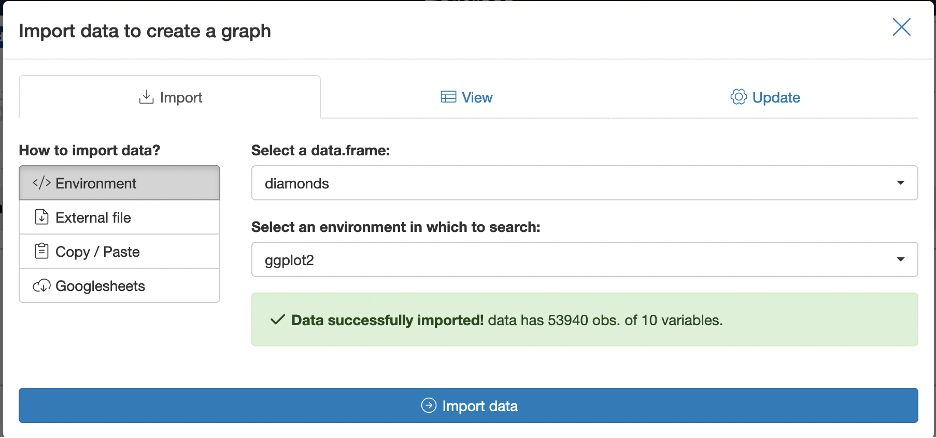Click the code brackets icon beside Environment
The width and height of the screenshot is (936, 438).
pos(41,183)
